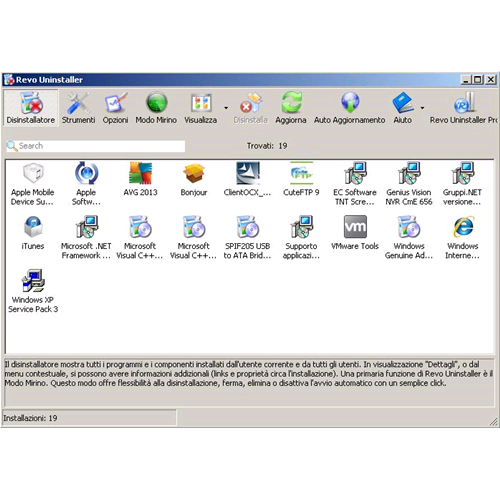
Task: Click into the Search field
Action: click(x=96, y=146)
